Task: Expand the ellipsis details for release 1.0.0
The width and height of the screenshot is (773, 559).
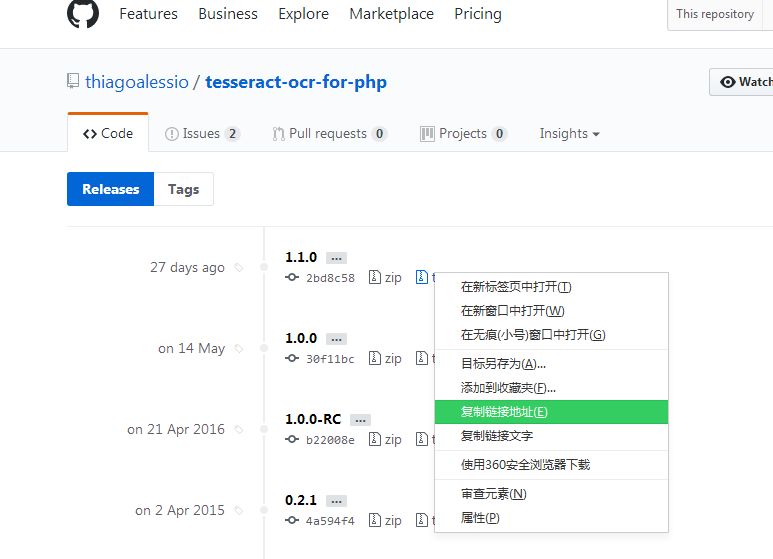Action: [336, 339]
